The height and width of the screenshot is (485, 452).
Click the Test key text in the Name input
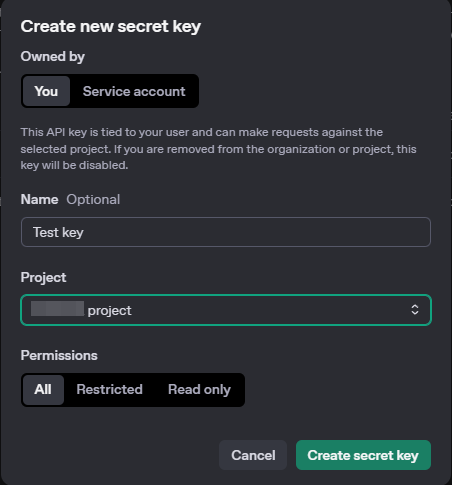tap(58, 232)
